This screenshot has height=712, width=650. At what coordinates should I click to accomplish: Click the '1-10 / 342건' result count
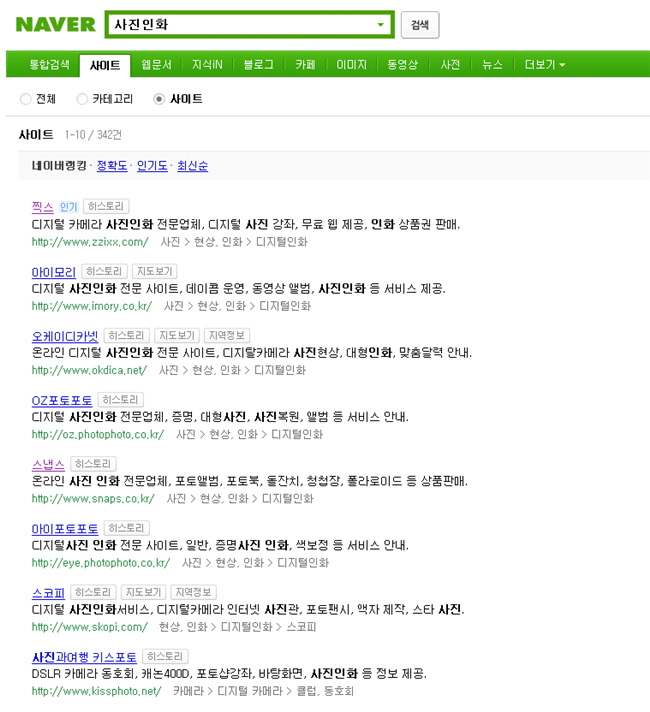point(93,135)
